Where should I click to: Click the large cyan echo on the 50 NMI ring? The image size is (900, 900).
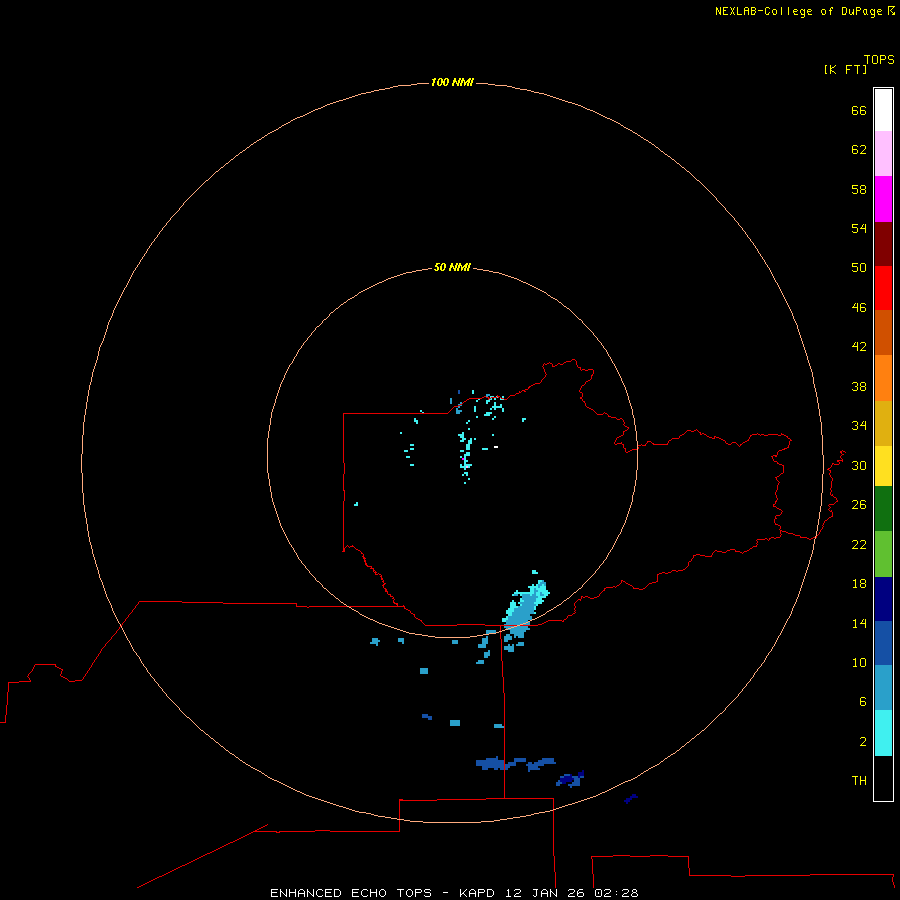click(524, 610)
